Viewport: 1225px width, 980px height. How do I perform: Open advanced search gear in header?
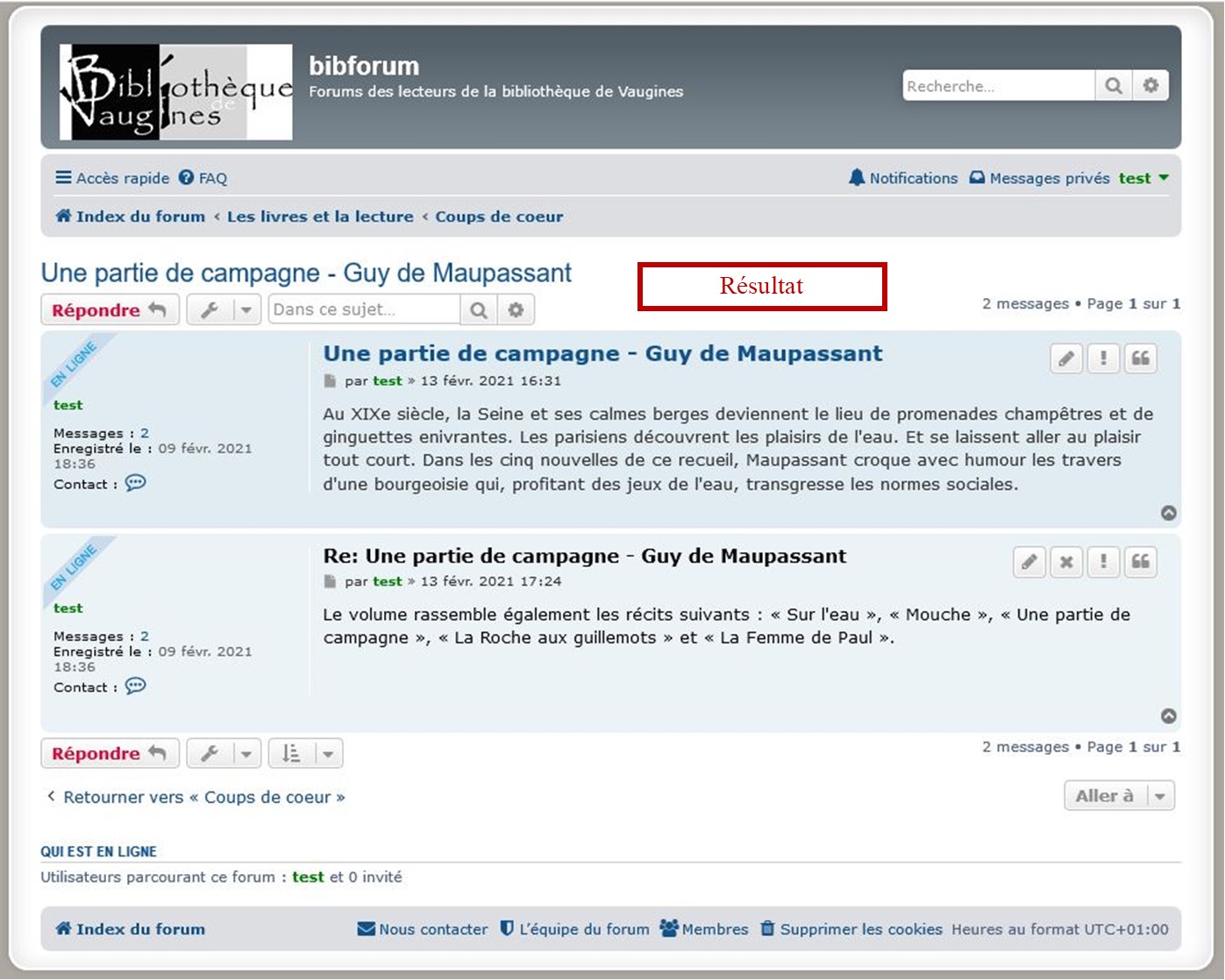[1150, 86]
